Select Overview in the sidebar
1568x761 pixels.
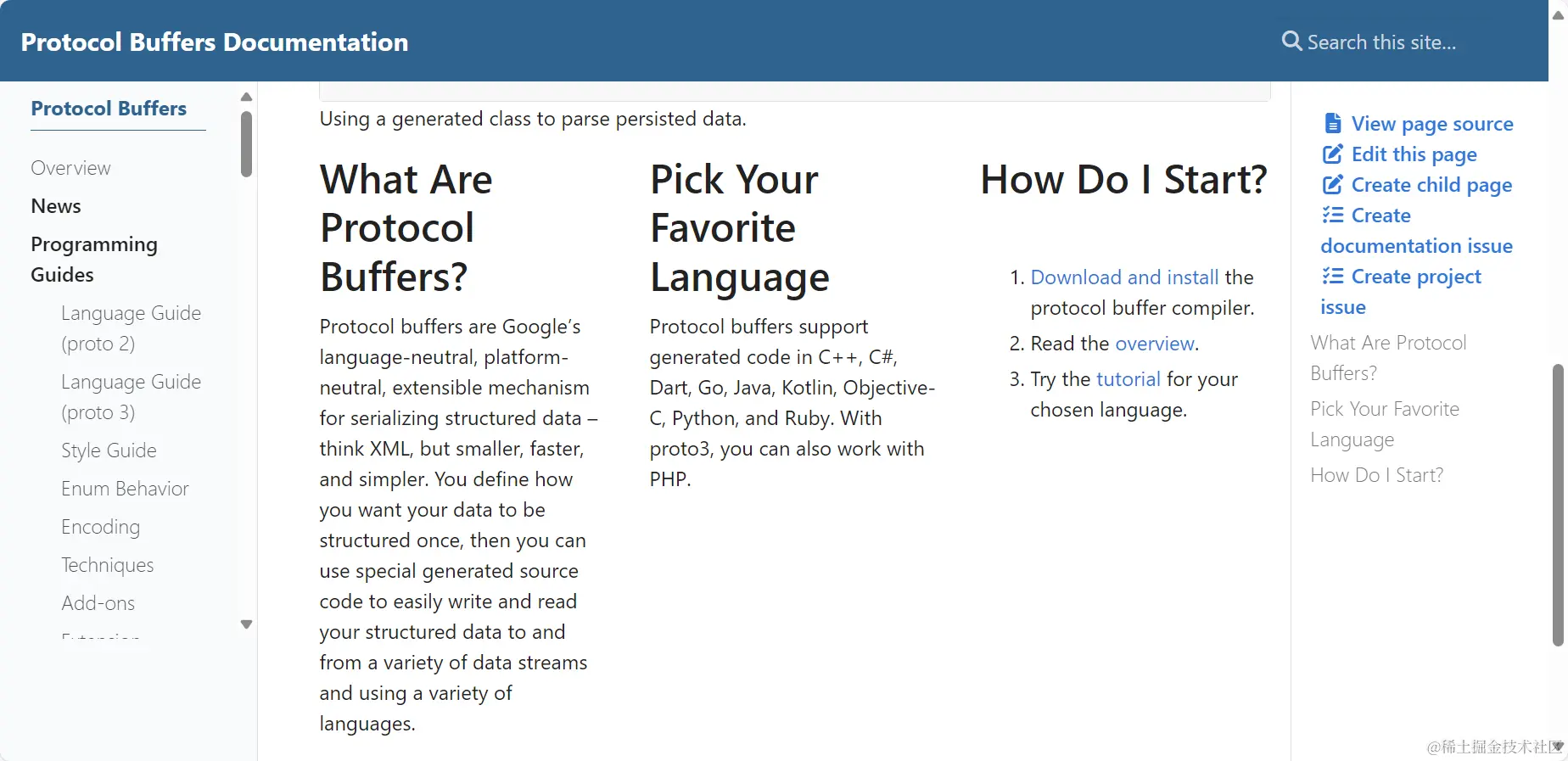click(x=70, y=168)
